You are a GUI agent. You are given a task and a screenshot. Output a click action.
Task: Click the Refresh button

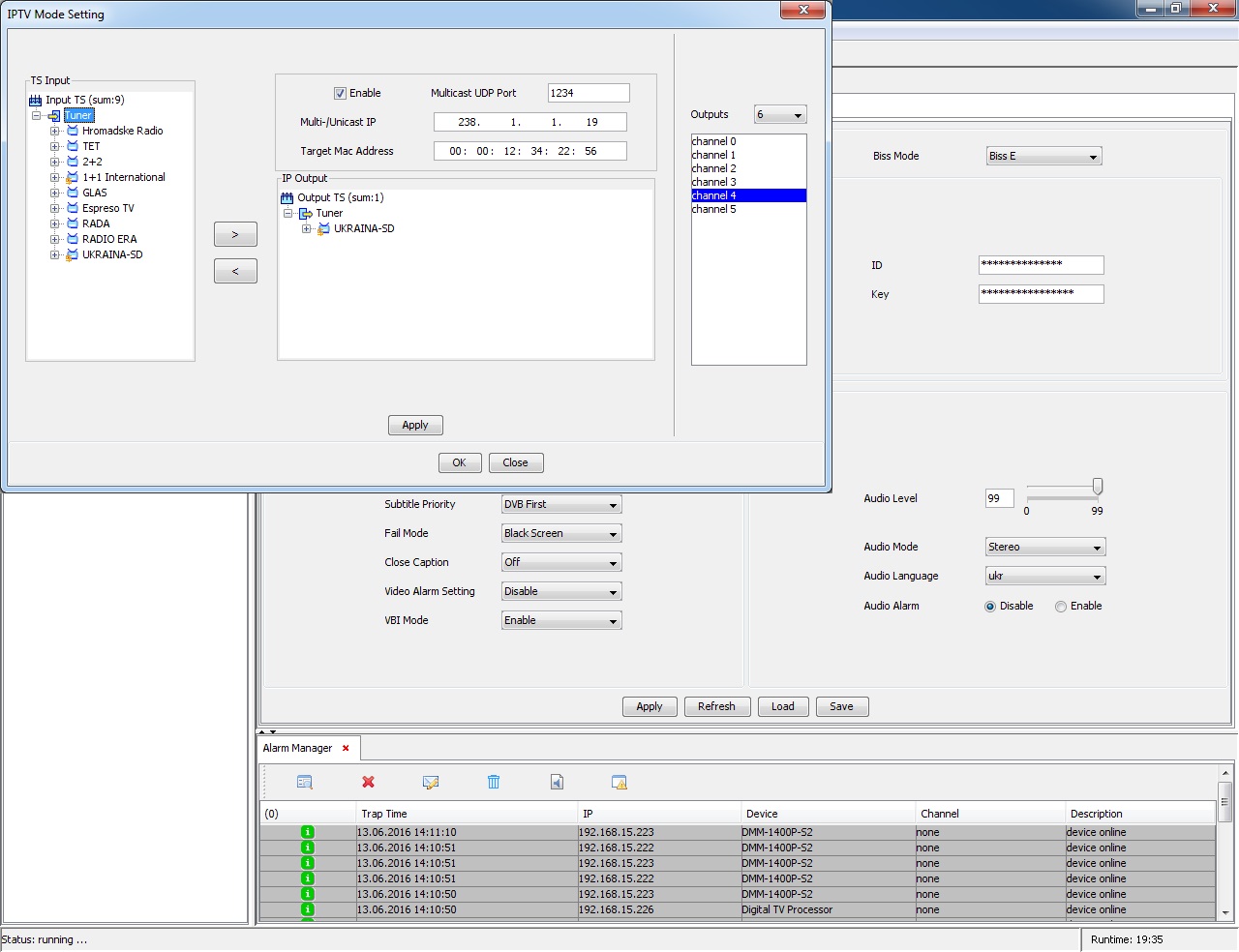tap(716, 706)
